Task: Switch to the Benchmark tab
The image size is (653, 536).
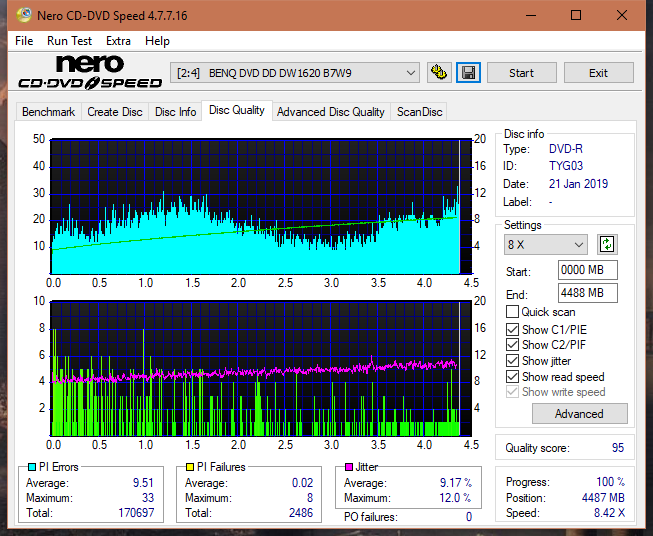Action: [48, 112]
